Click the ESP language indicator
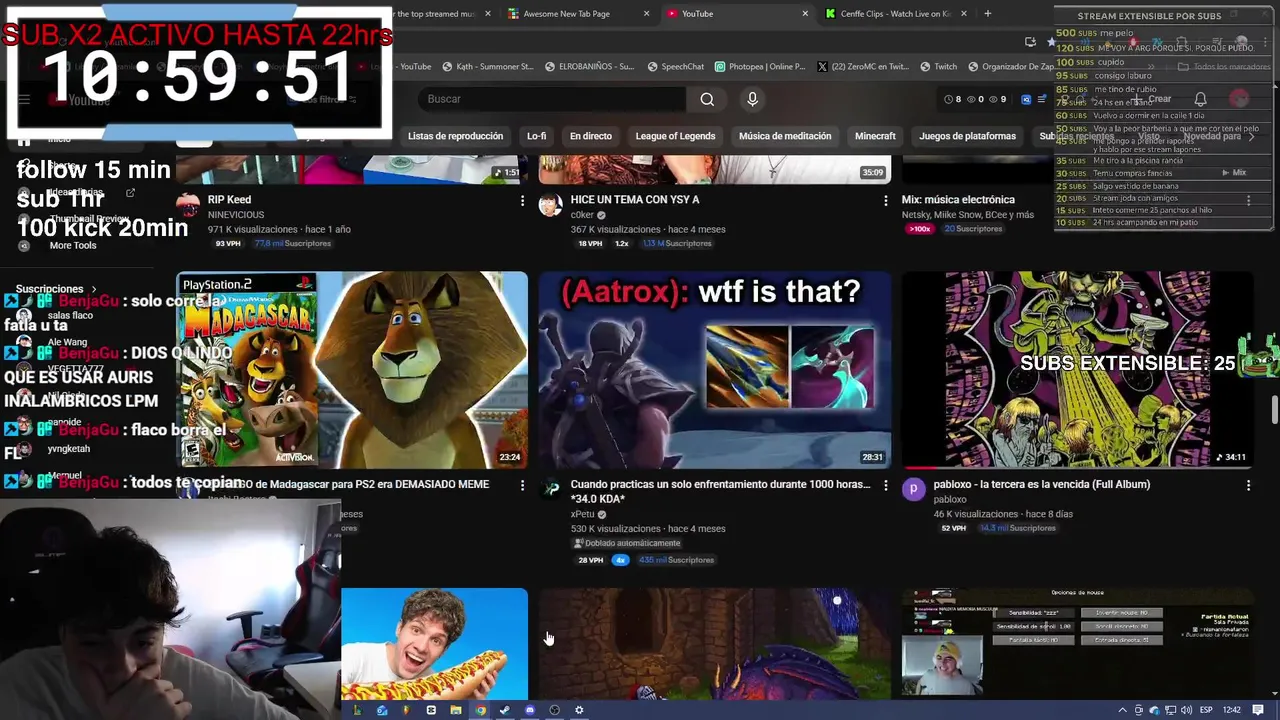This screenshot has width=1280, height=720. (1206, 710)
